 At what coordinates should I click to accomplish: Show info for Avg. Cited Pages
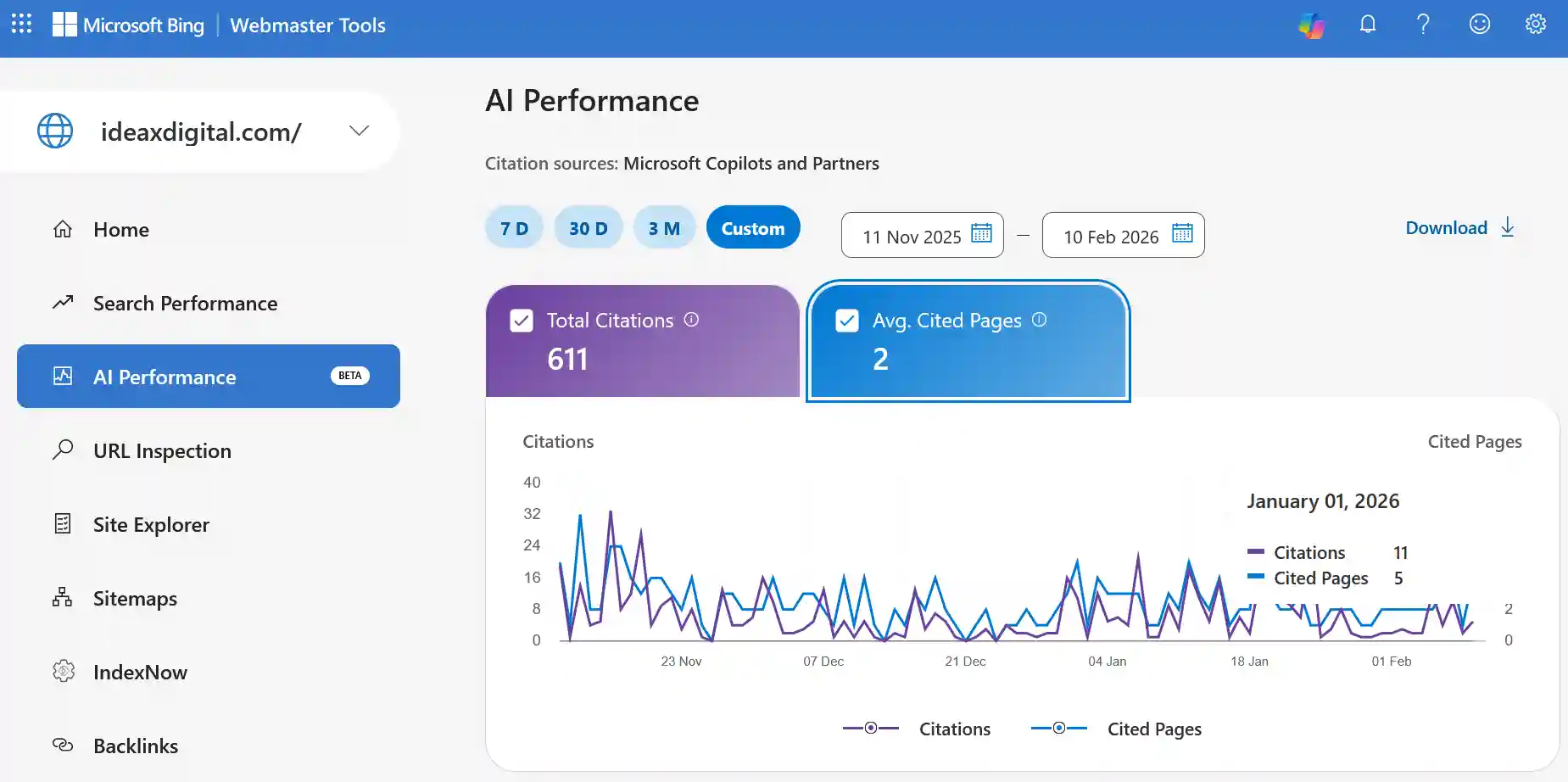(1039, 320)
